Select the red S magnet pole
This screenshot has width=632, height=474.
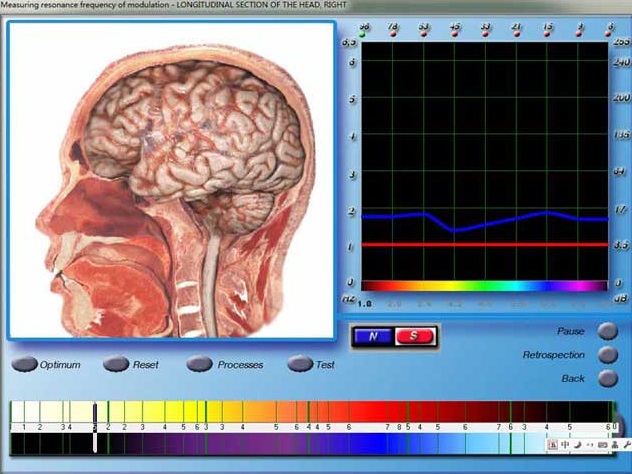pos(414,337)
